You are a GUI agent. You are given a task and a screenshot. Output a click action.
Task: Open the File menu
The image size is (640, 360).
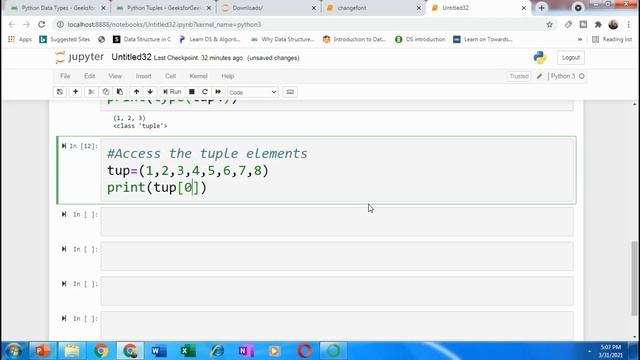click(x=65, y=76)
